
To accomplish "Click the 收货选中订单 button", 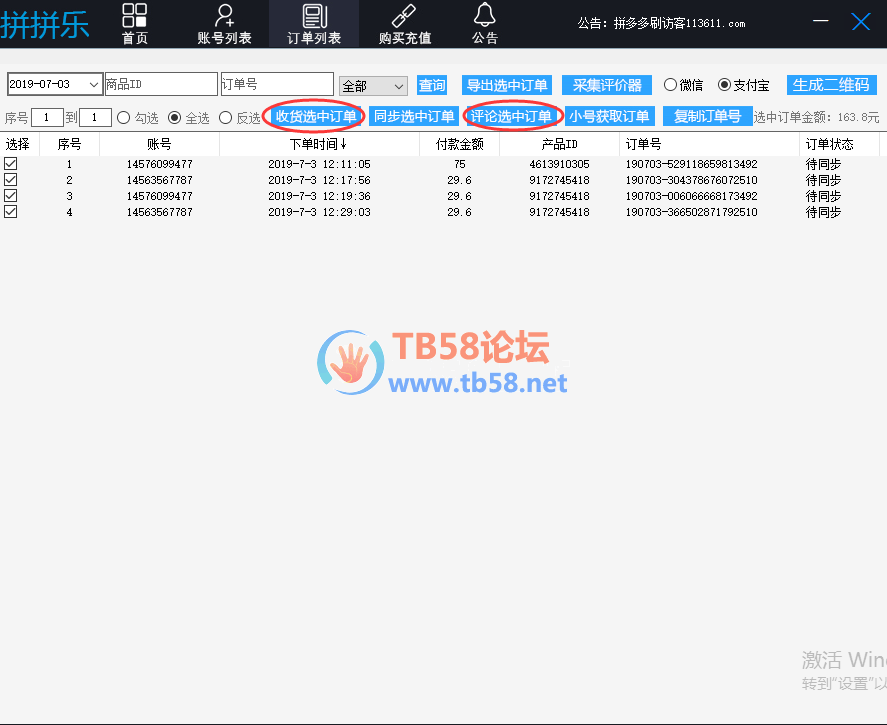I will pos(316,116).
